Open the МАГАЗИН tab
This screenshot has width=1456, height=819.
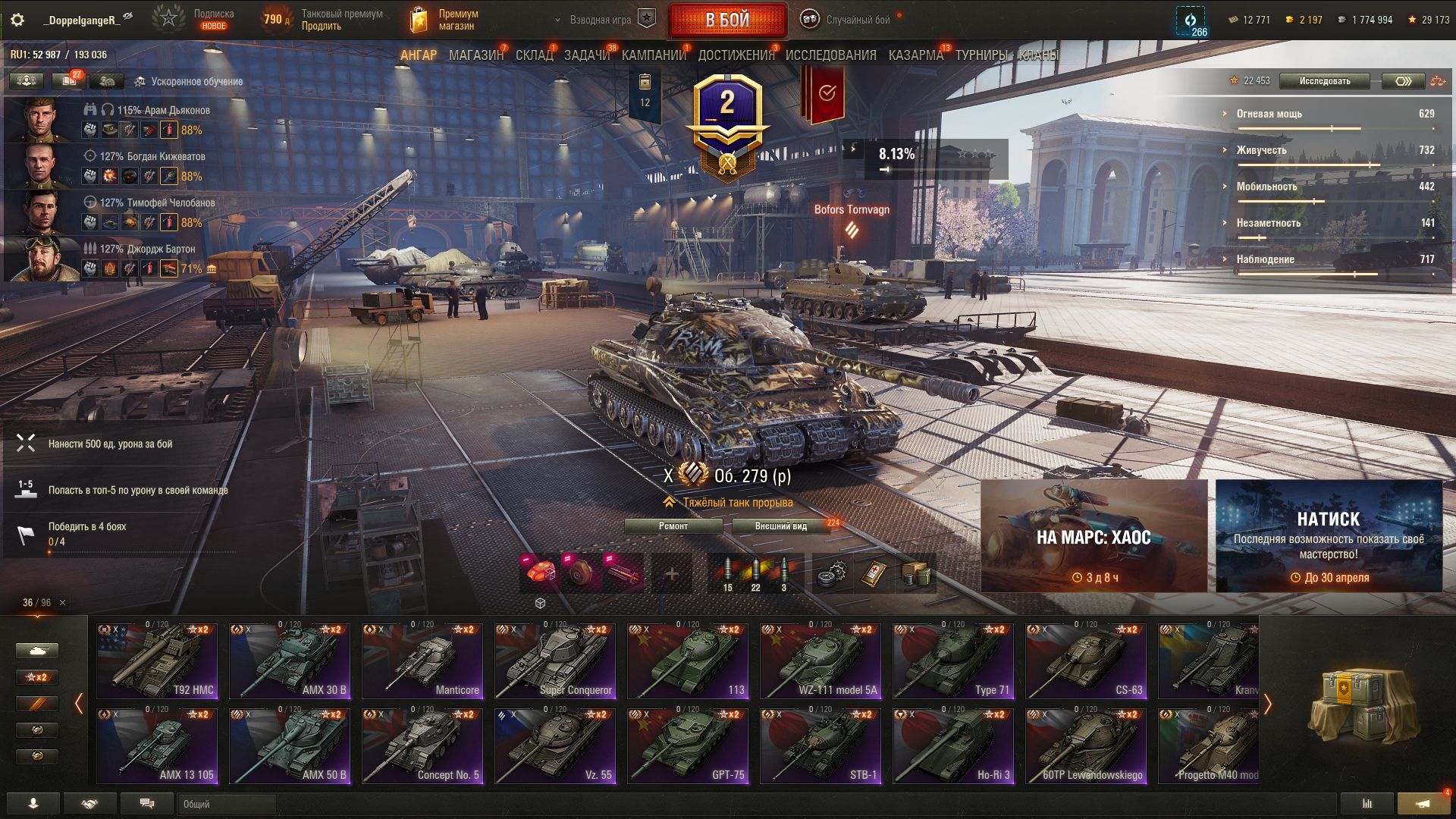[x=475, y=55]
